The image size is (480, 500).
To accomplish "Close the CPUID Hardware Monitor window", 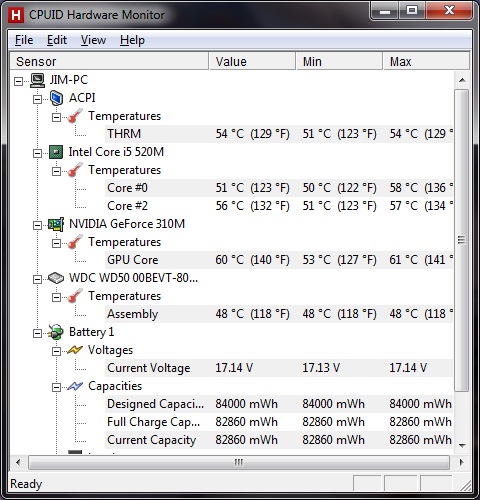I will (449, 11).
